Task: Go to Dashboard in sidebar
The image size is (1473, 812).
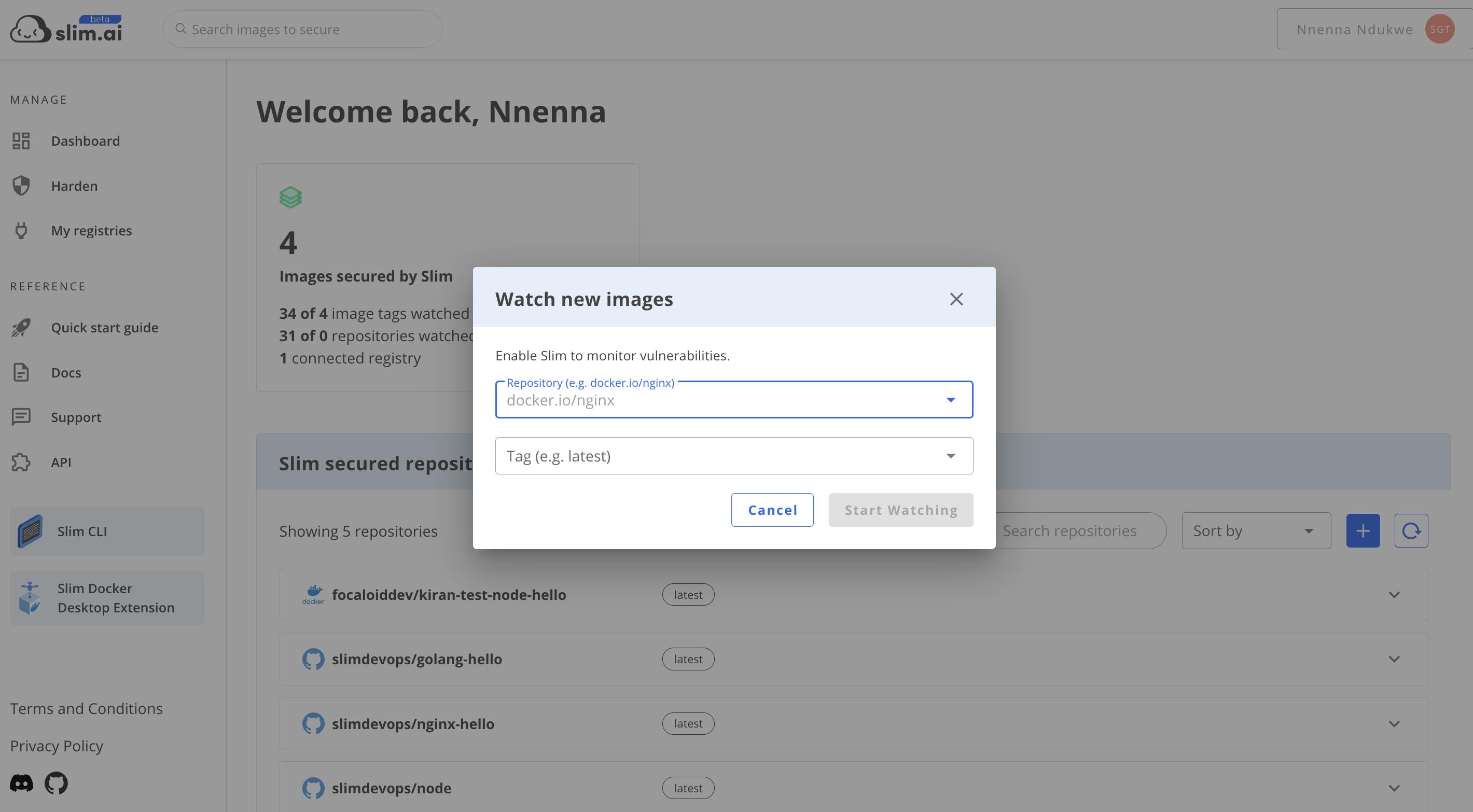Action: [x=85, y=141]
